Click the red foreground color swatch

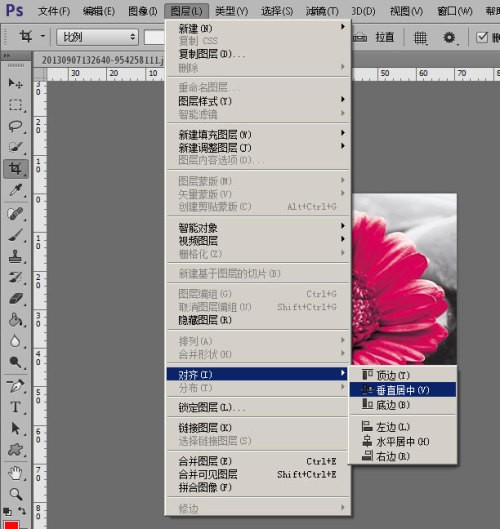coord(11,525)
